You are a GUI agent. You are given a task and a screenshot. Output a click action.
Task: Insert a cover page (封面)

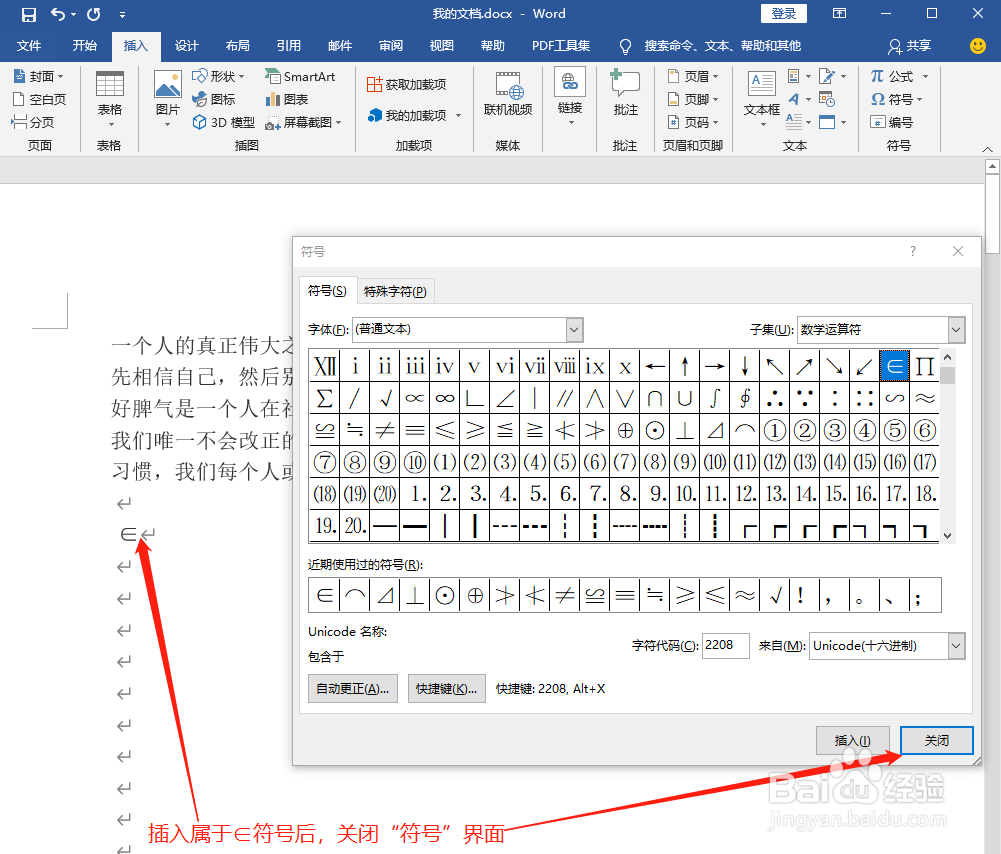[x=39, y=77]
